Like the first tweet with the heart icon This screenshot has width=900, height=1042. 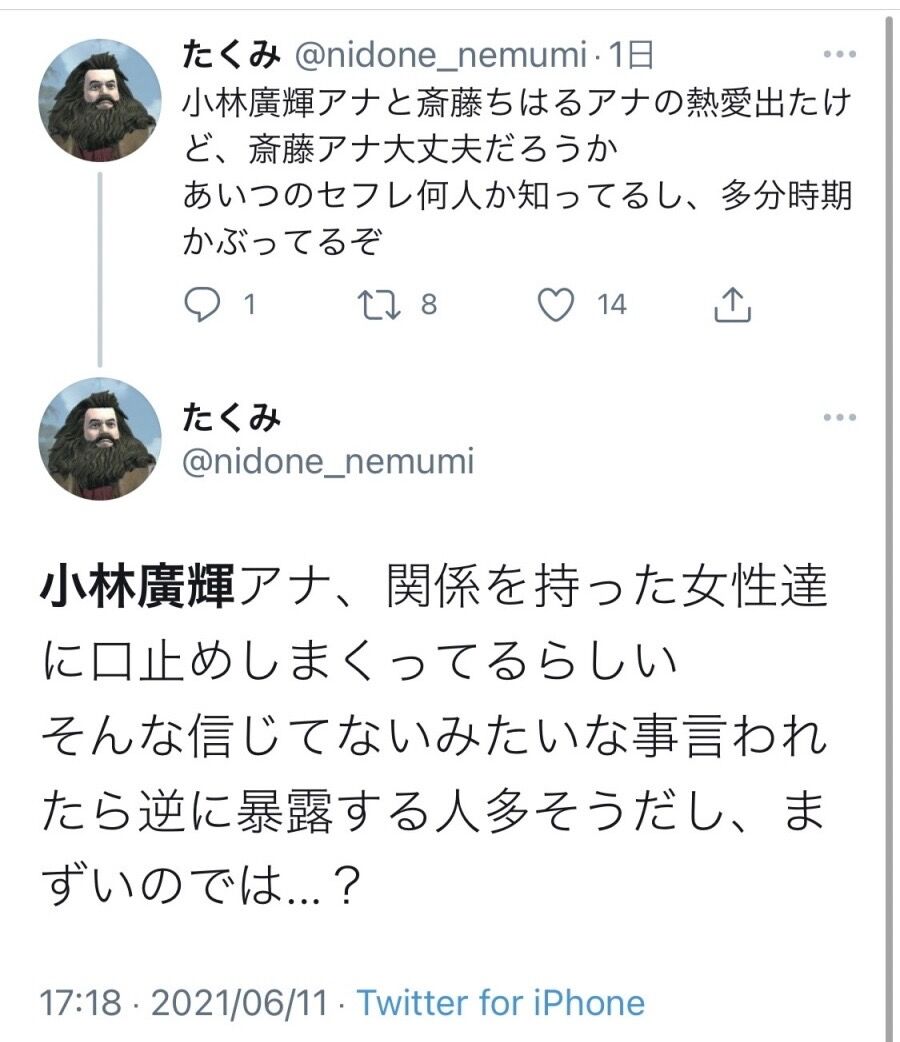coord(556,305)
